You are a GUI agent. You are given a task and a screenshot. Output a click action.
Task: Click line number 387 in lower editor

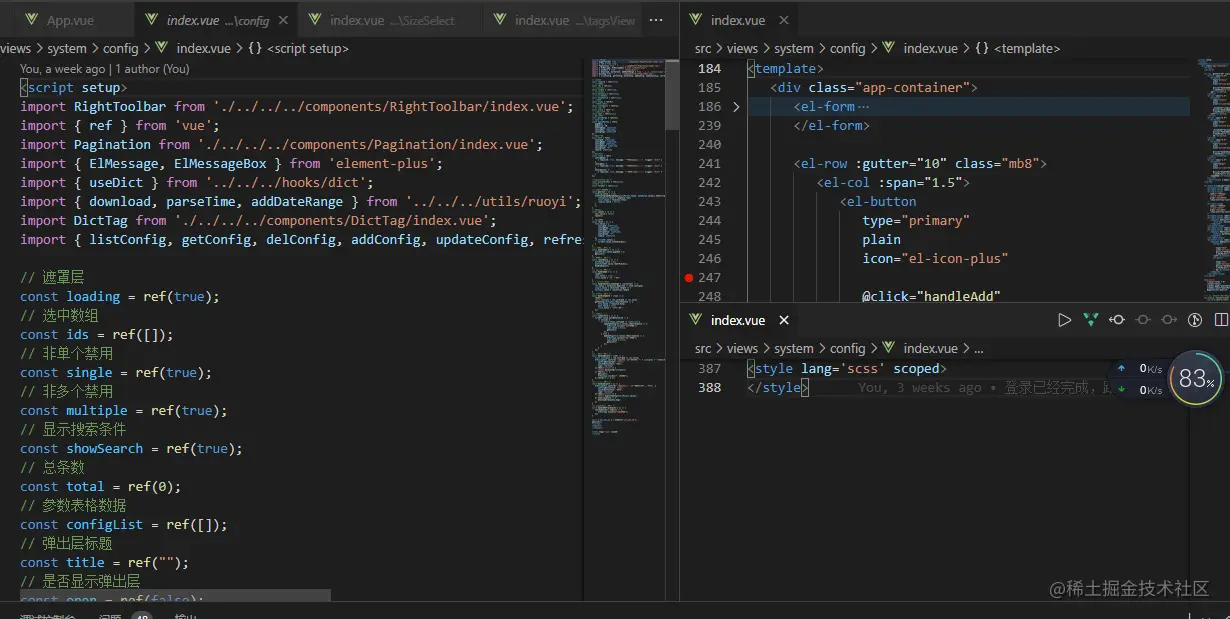click(x=709, y=368)
